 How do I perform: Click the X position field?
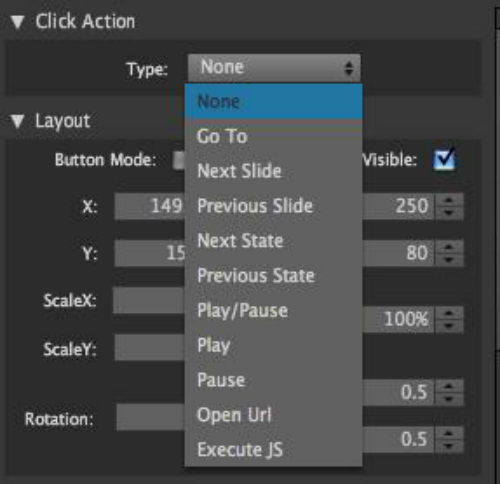tap(150, 206)
